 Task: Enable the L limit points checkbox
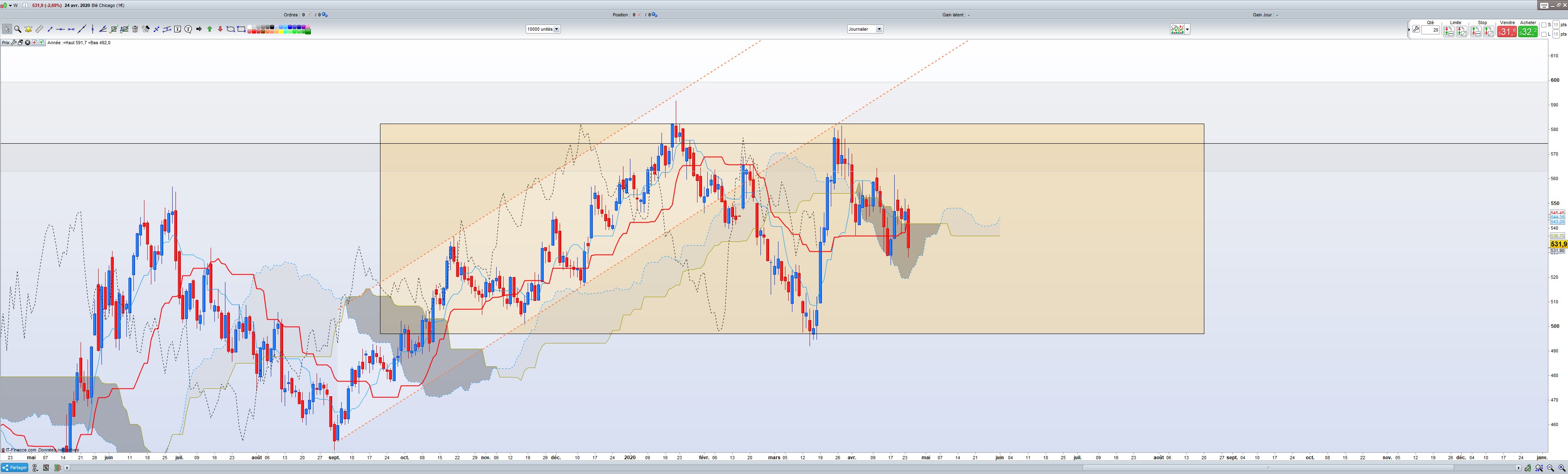pyautogui.click(x=1543, y=35)
